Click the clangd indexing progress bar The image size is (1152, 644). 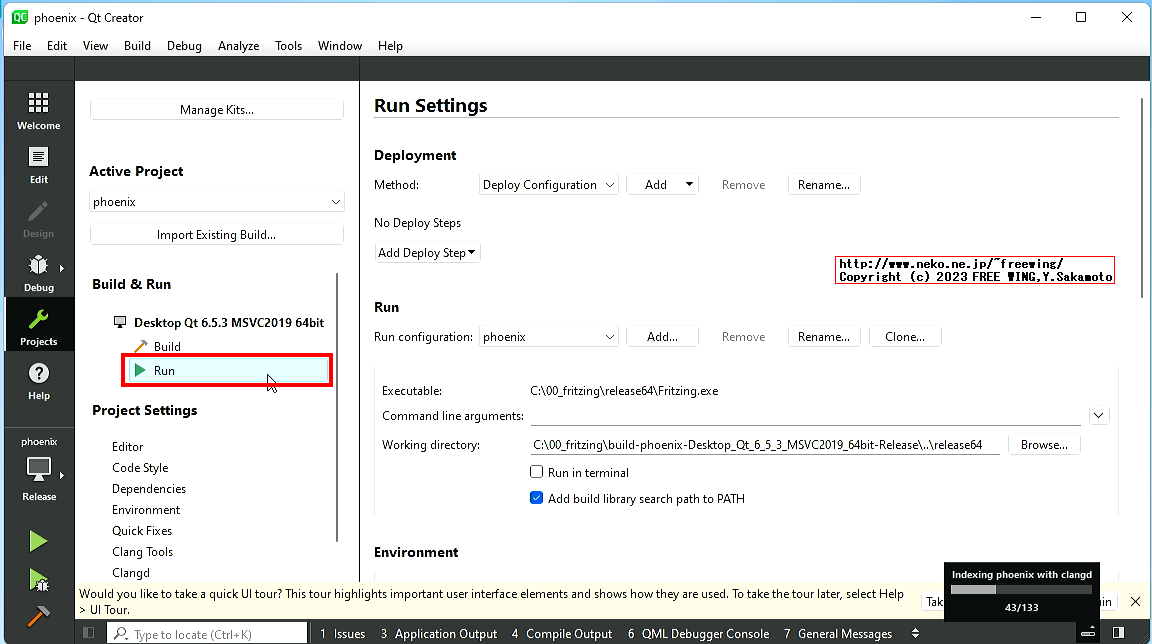tap(1021, 590)
